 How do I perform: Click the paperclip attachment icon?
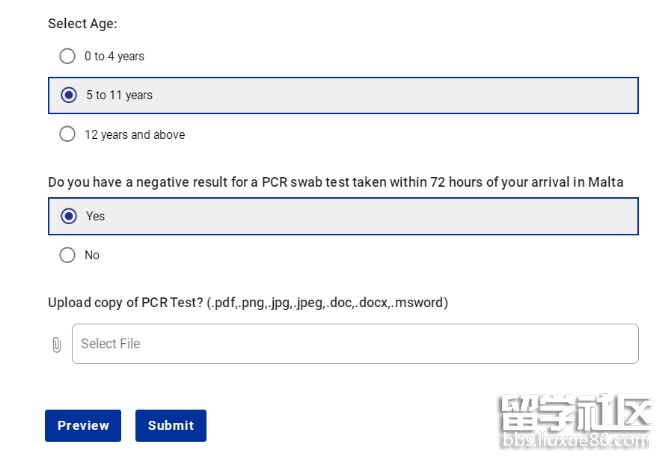coord(56,344)
